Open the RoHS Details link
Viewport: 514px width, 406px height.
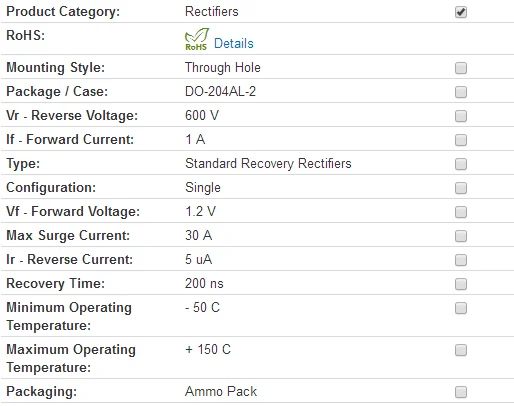pyautogui.click(x=234, y=44)
